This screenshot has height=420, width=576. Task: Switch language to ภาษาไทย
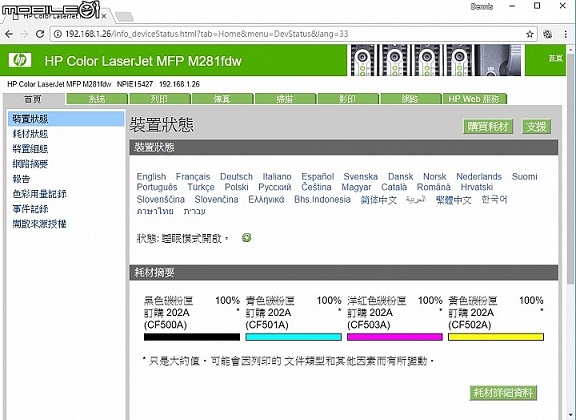tap(155, 211)
